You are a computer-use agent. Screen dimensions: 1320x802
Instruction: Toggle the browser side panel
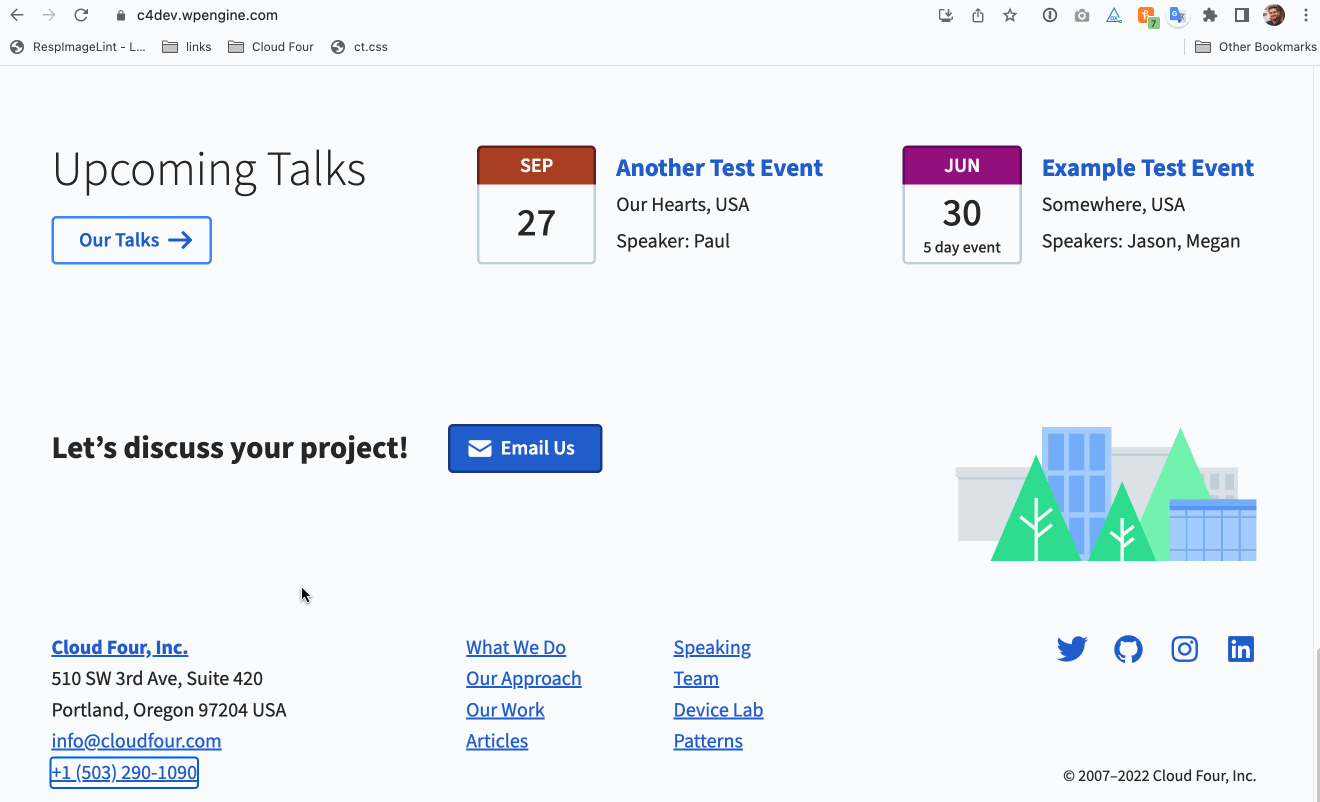point(1242,15)
